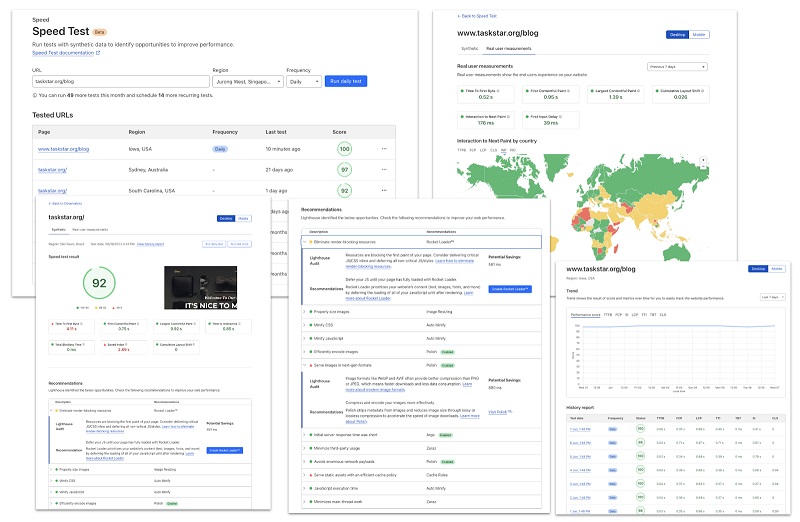This screenshot has height=522, width=800.
Task: Select the Performance score trend tab
Action: (x=585, y=315)
